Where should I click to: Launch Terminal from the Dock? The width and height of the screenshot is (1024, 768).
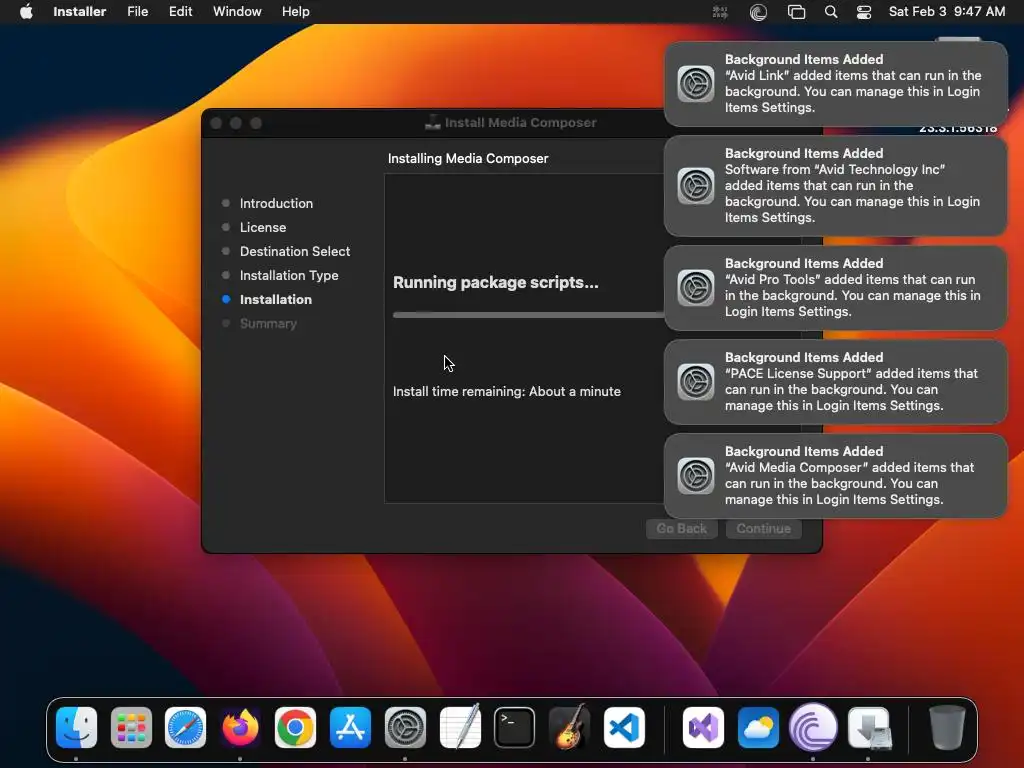[x=515, y=727]
